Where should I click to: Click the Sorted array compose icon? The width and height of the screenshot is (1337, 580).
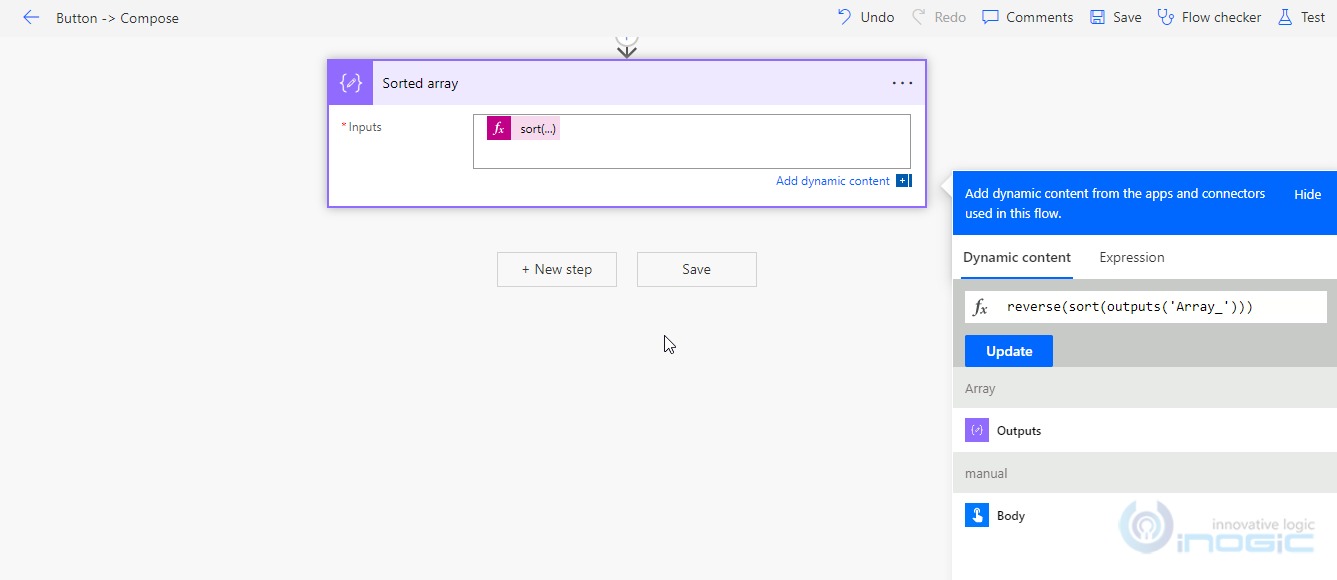click(350, 83)
